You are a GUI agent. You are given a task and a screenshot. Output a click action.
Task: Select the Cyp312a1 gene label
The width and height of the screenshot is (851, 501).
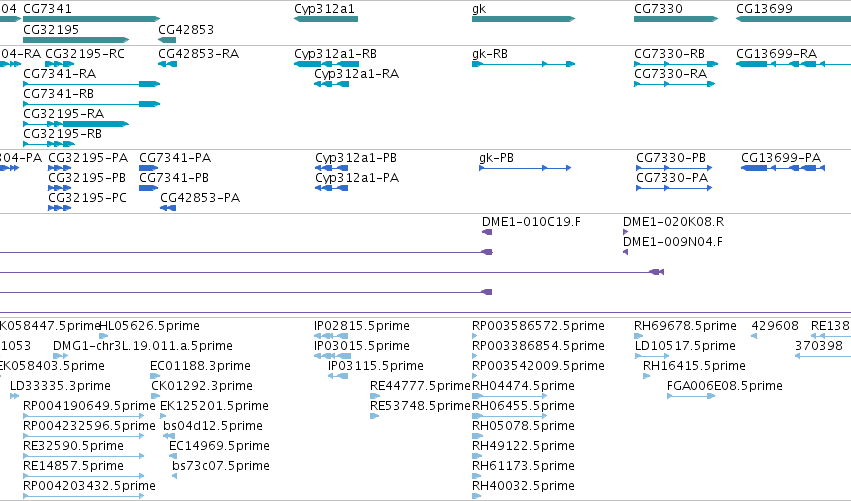click(324, 9)
